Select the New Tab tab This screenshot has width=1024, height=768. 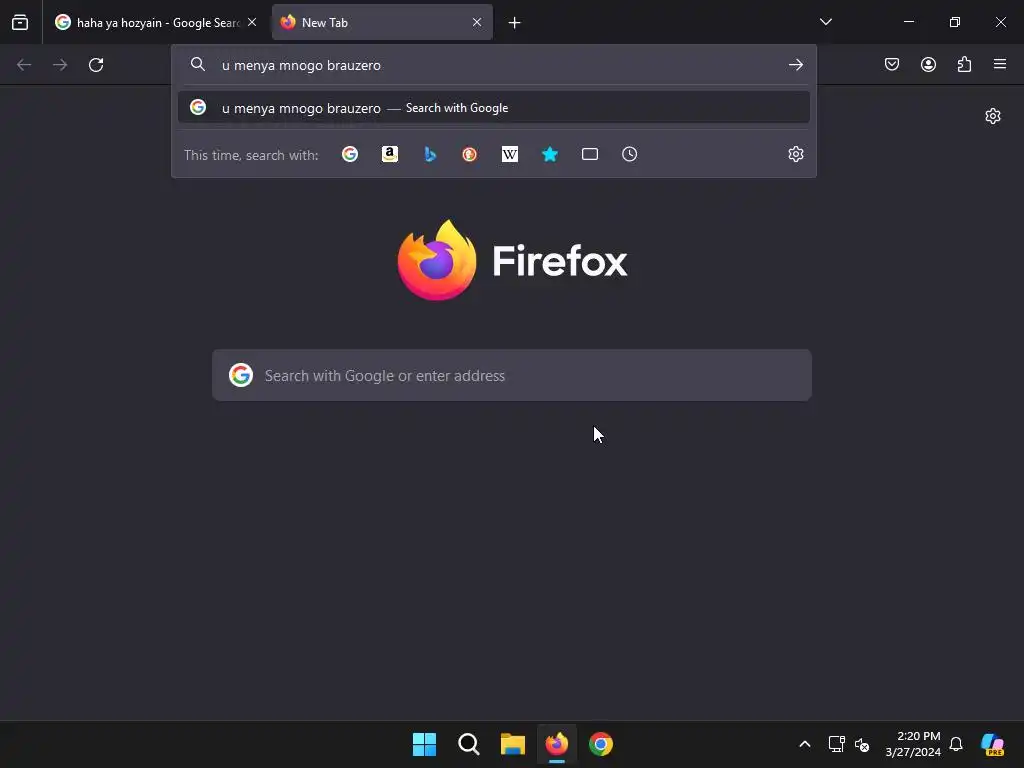click(382, 22)
